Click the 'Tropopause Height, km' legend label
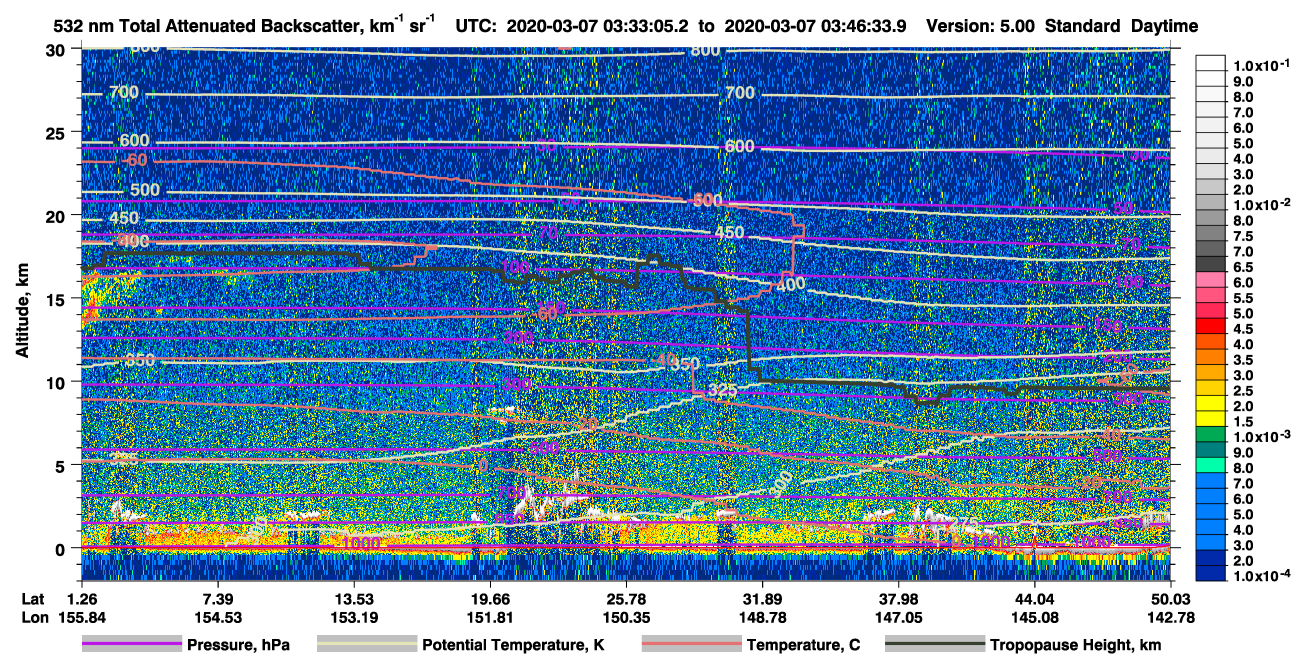 pos(1075,646)
